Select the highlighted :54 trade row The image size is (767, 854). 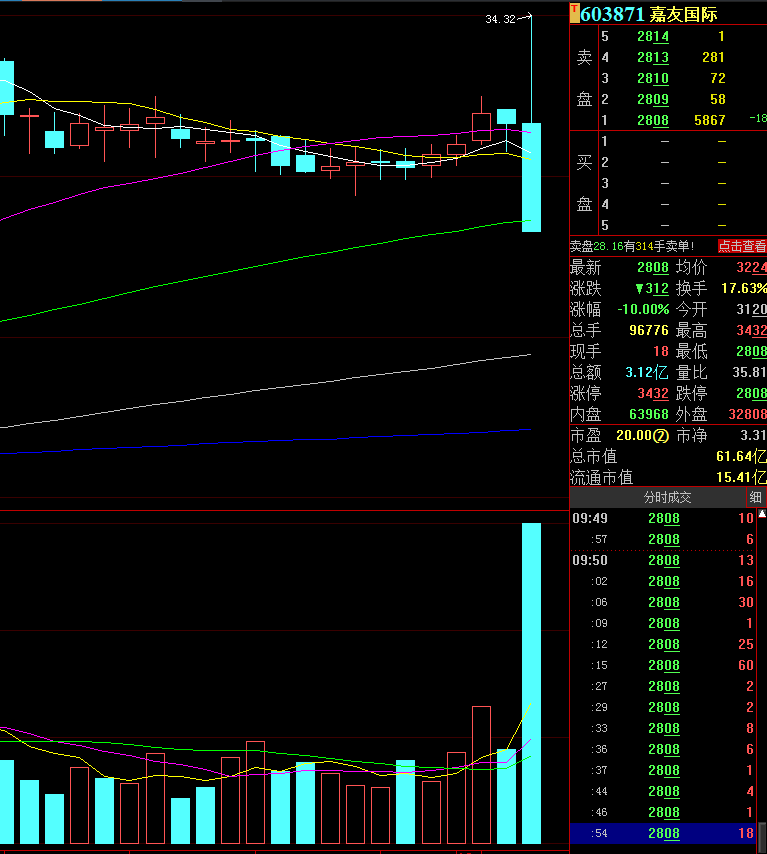(x=663, y=833)
